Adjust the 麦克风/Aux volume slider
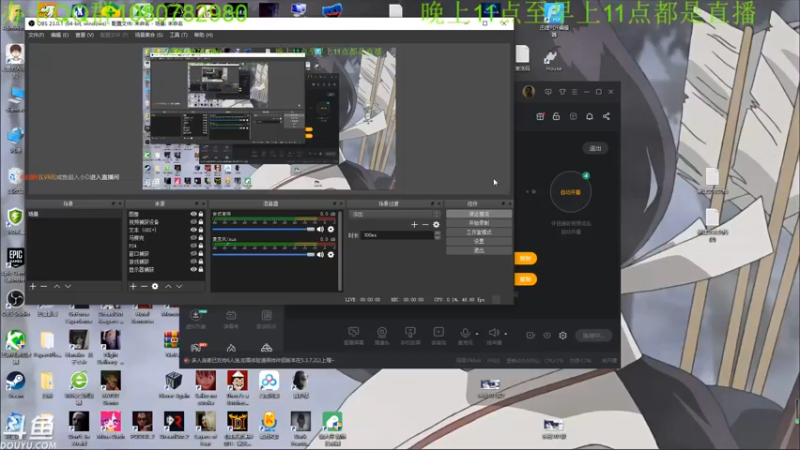The height and width of the screenshot is (450, 800). 264,255
